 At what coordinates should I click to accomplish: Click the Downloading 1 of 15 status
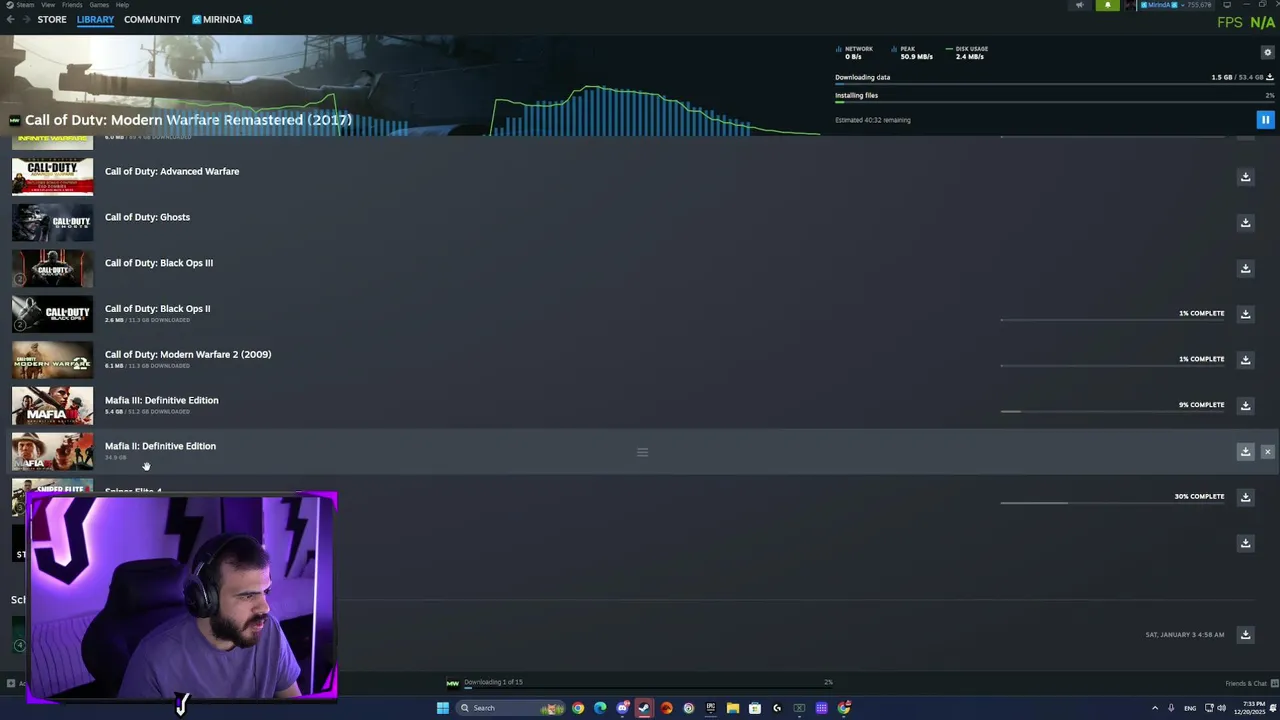pyautogui.click(x=493, y=682)
